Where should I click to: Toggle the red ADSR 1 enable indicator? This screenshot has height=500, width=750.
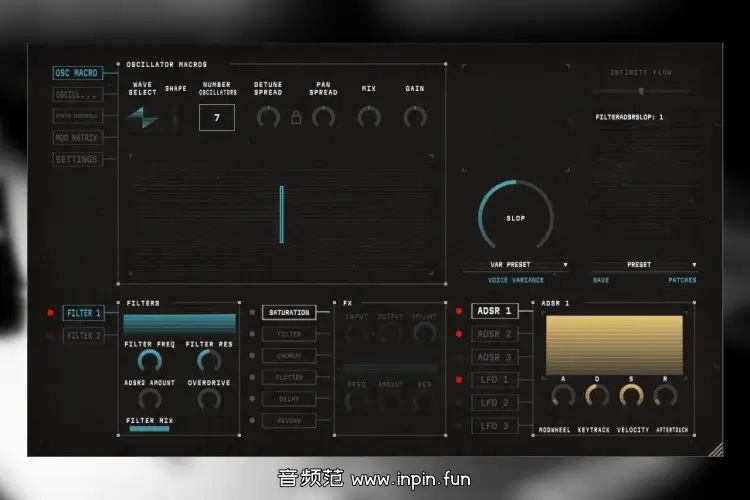pyautogui.click(x=459, y=311)
